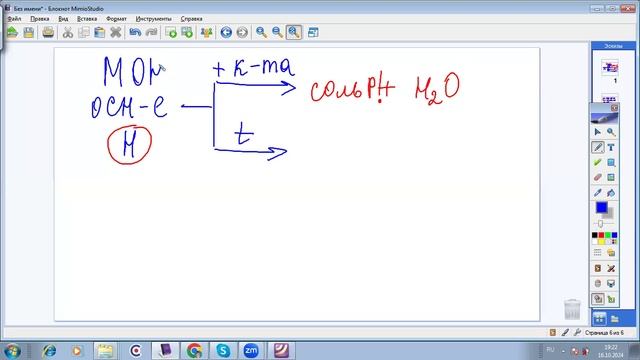The width and height of the screenshot is (640, 360).
Task: Select the eyedropper color picker tool
Action: [598, 193]
